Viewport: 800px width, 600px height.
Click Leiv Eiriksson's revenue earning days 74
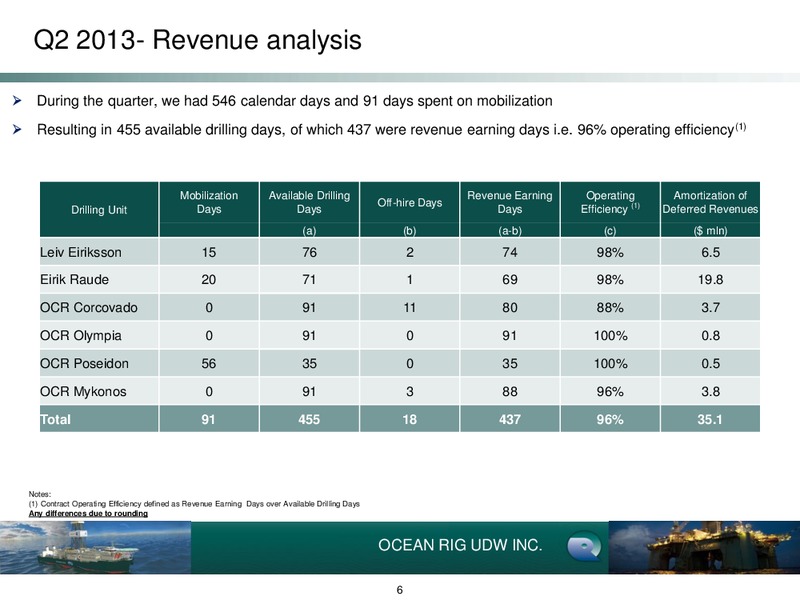point(510,253)
